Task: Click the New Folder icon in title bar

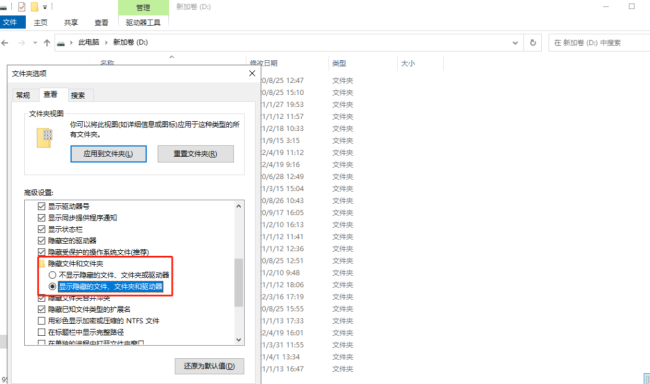Action: 35,7
